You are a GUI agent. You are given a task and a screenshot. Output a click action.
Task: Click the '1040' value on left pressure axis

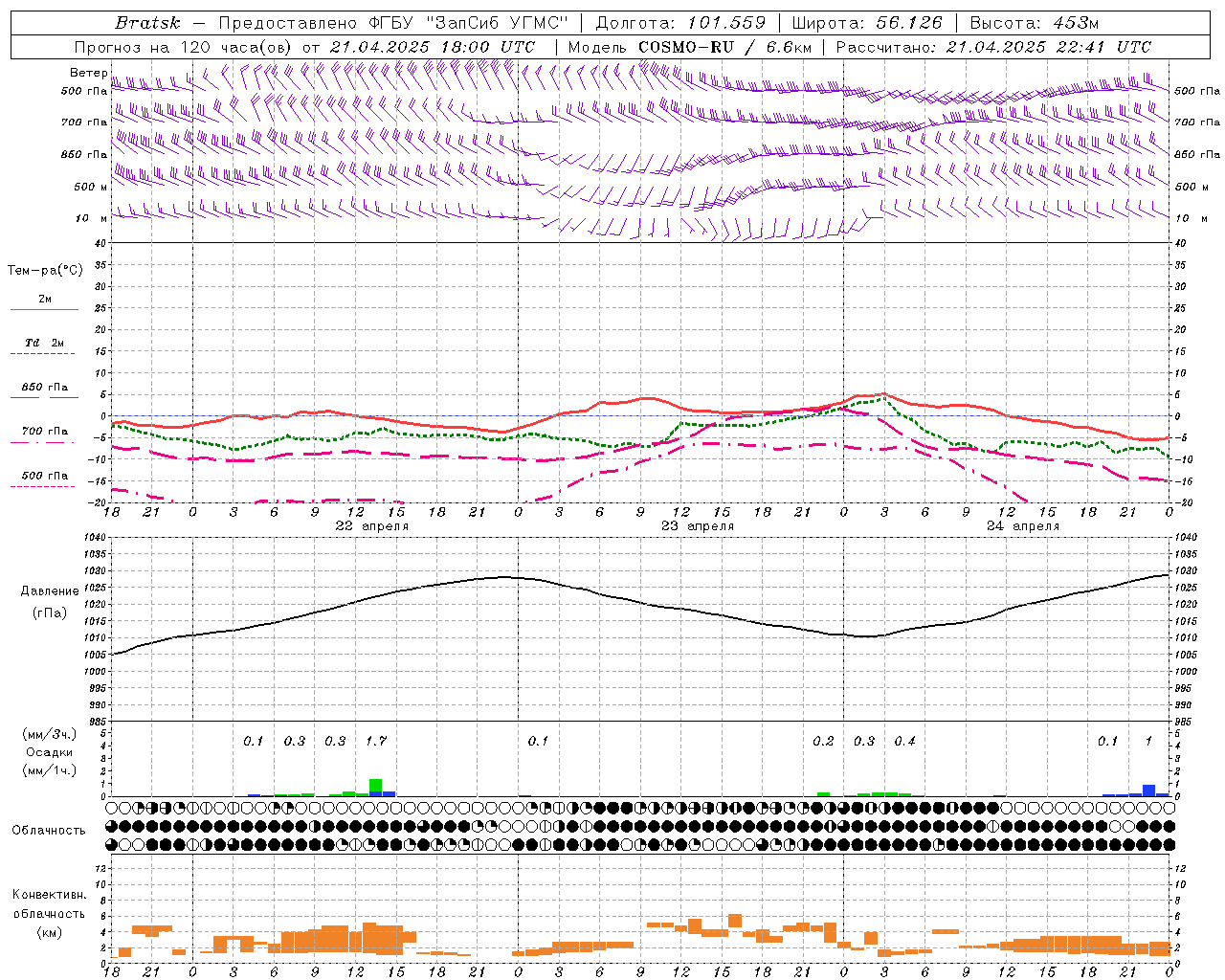click(94, 537)
